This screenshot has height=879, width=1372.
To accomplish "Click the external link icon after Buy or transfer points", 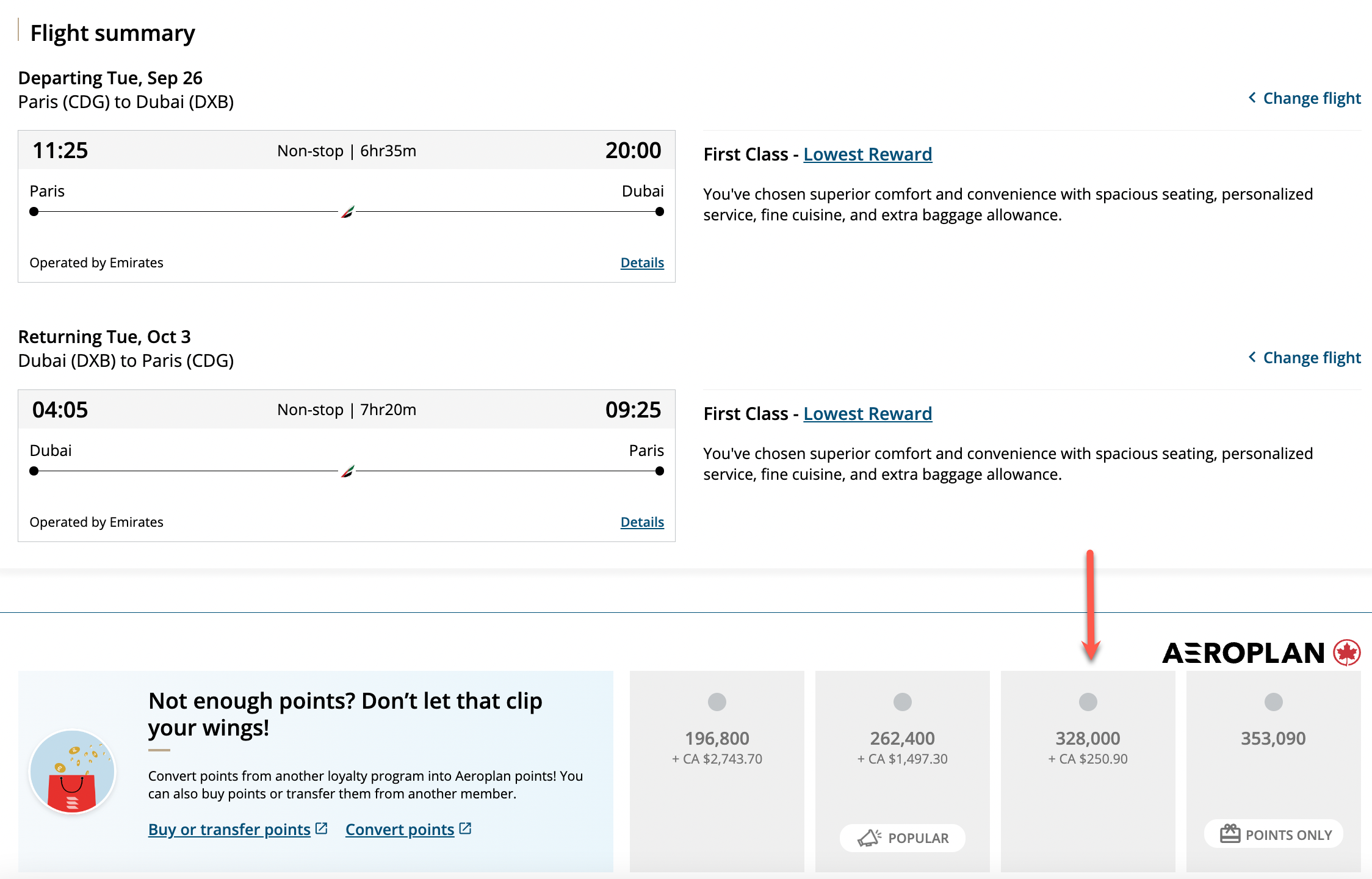I will pos(322,828).
